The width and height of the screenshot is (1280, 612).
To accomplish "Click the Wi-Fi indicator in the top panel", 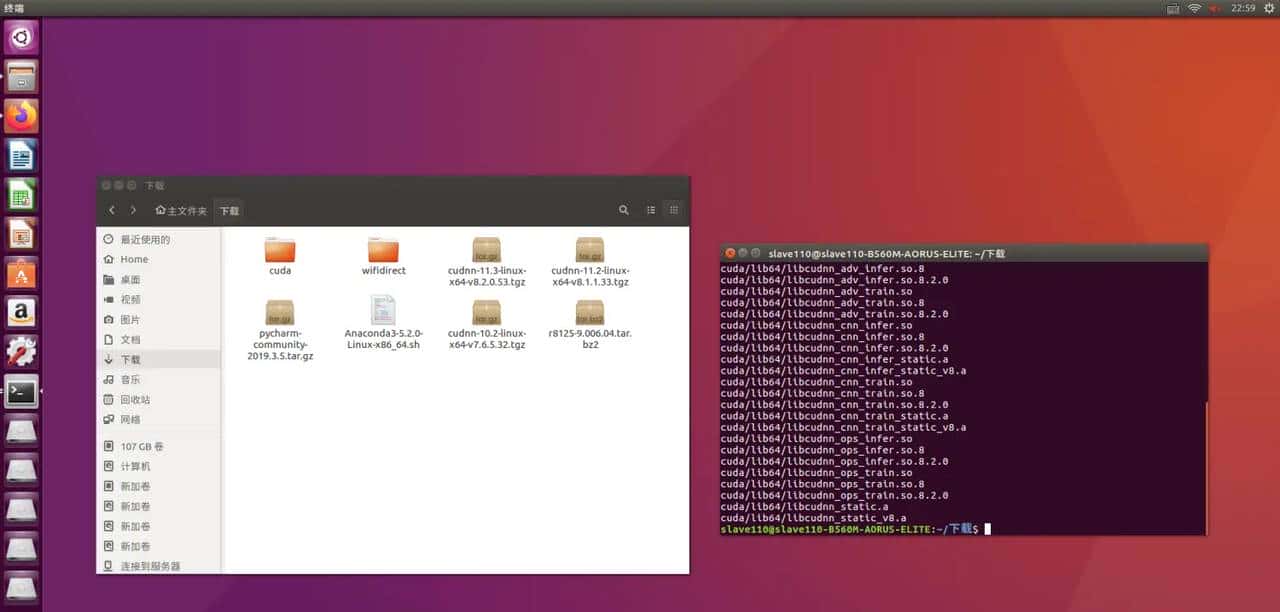I will (x=1194, y=8).
